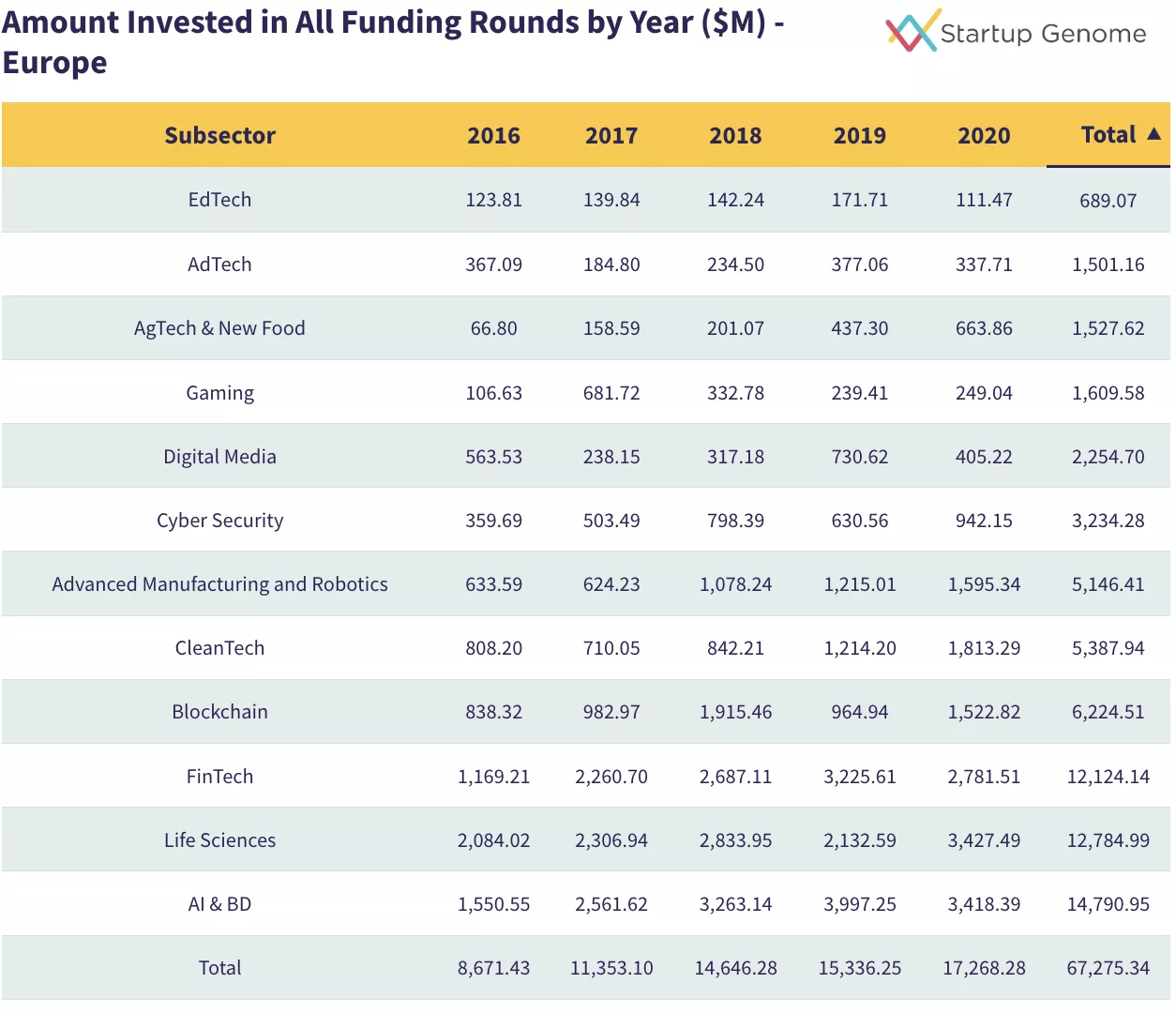
Task: Click the Startup Genome logo icon
Action: point(912,31)
